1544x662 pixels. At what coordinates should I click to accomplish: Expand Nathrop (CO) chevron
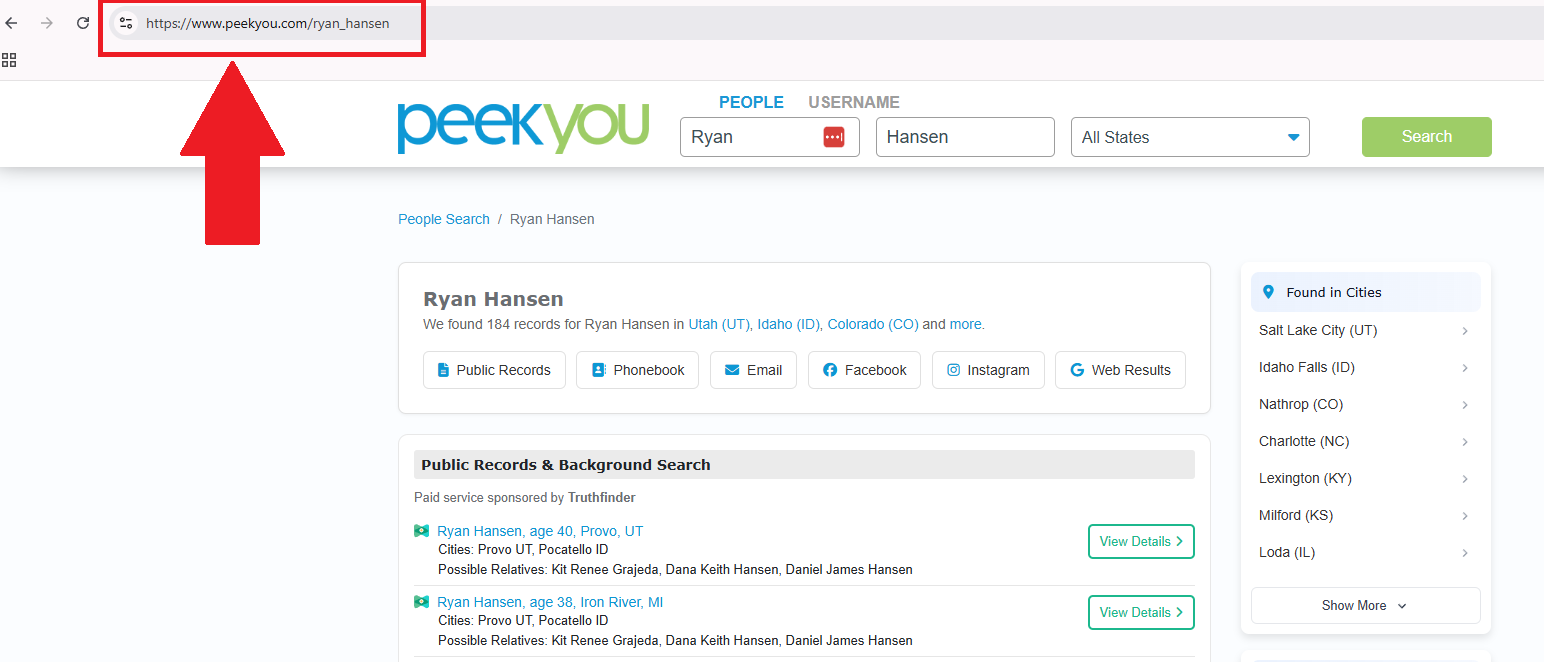(x=1465, y=405)
